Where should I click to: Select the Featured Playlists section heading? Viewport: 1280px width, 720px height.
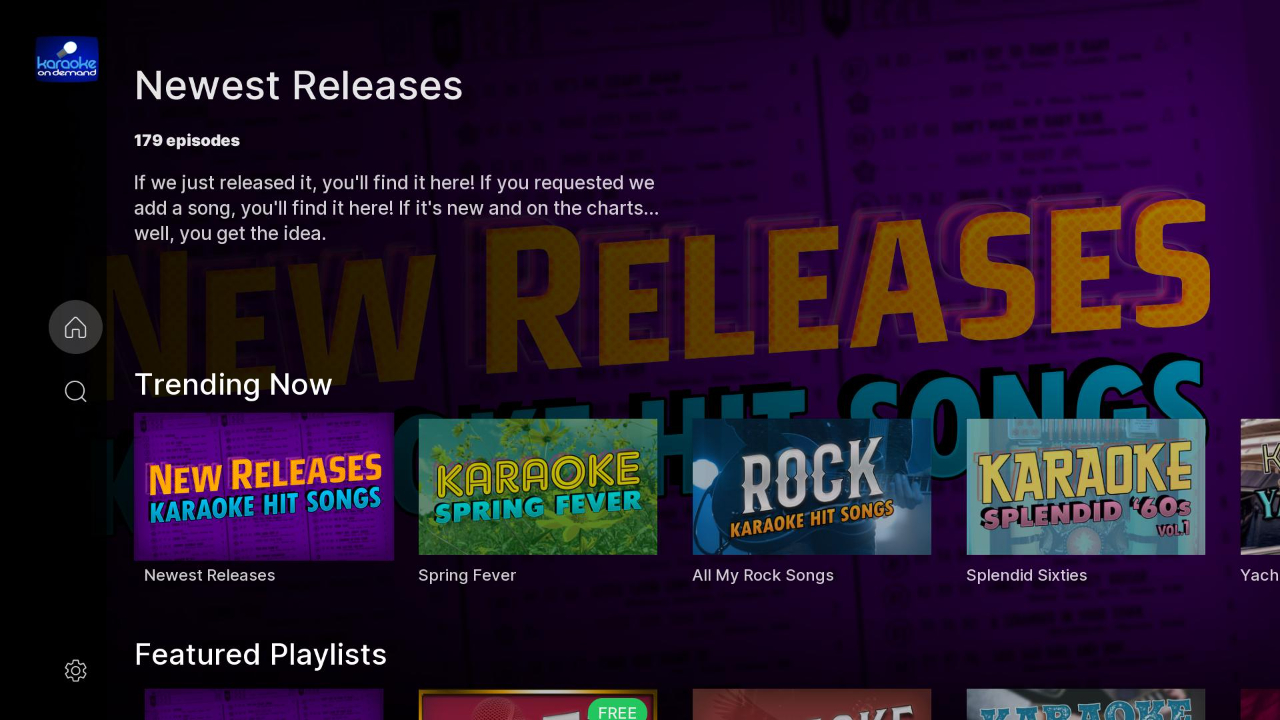click(x=260, y=654)
